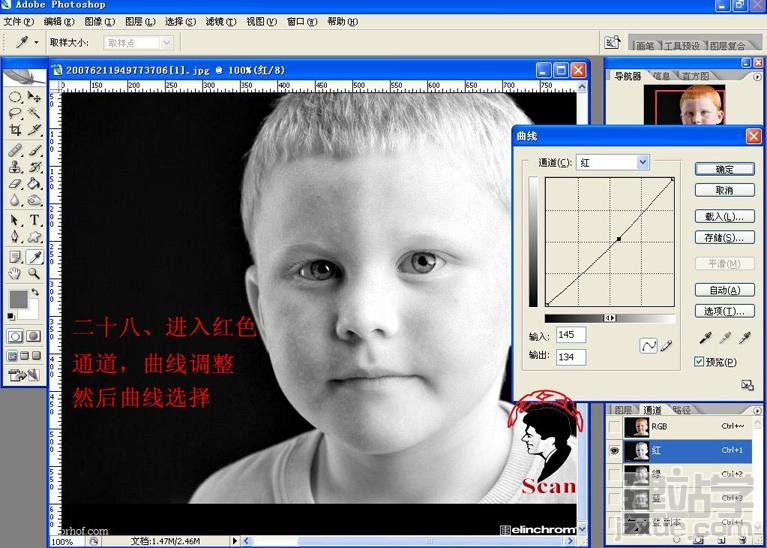Reset to default black and white colors
767x548 pixels.
[11, 317]
